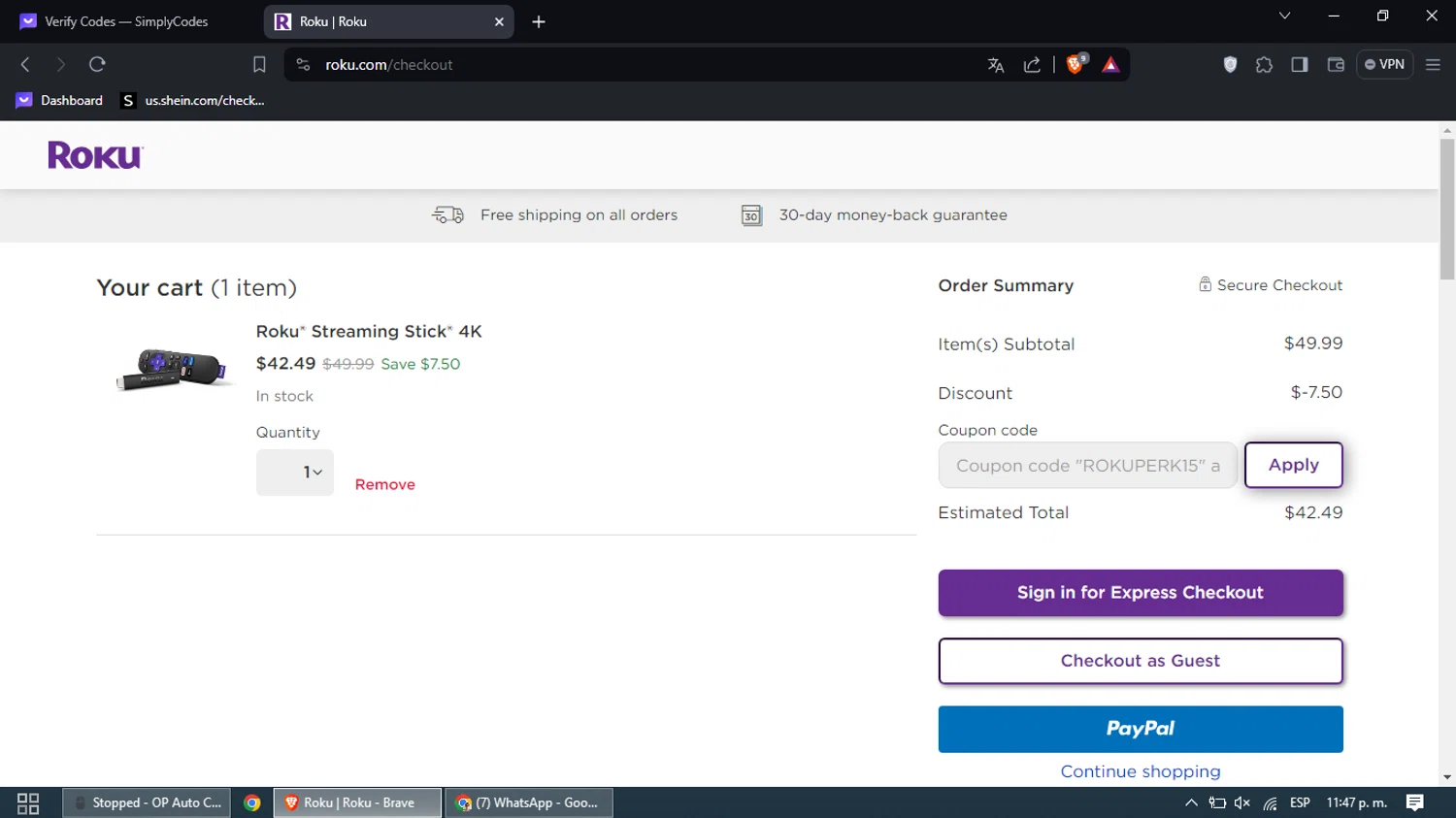This screenshot has width=1456, height=818.
Task: Open the extensions puzzle icon
Action: click(1264, 65)
